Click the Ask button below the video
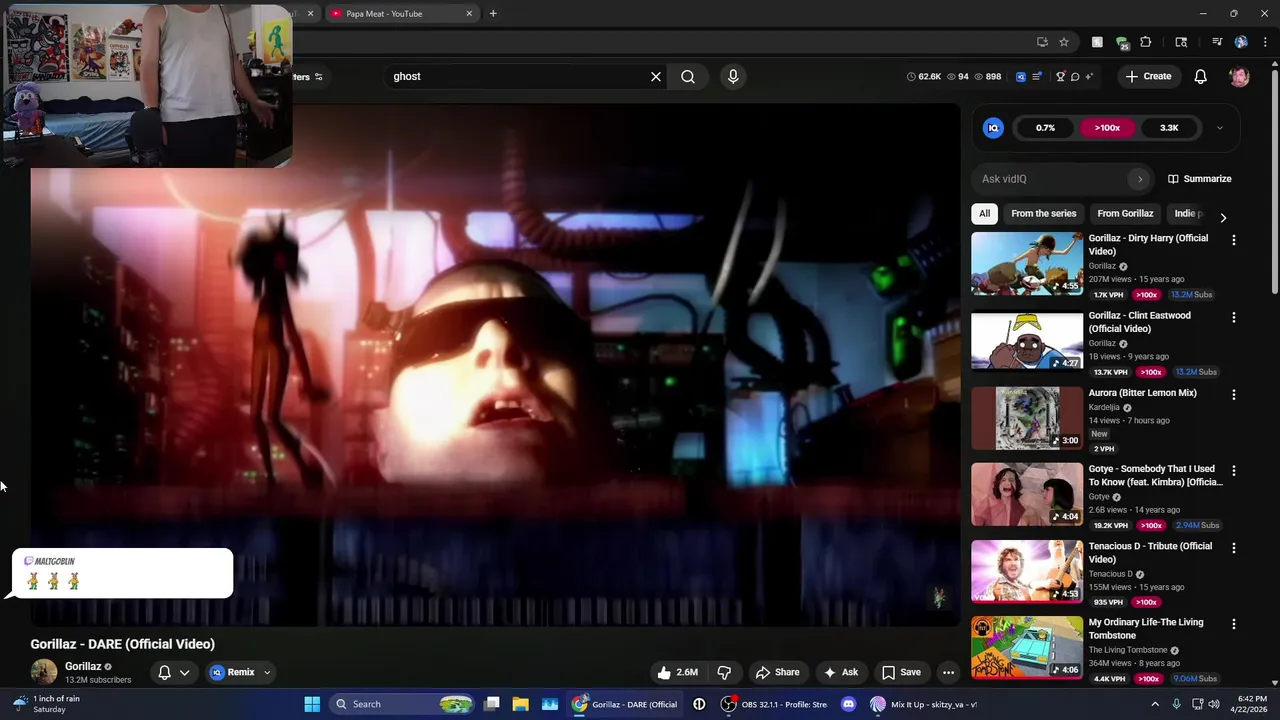Viewport: 1280px width, 720px height. [840, 672]
